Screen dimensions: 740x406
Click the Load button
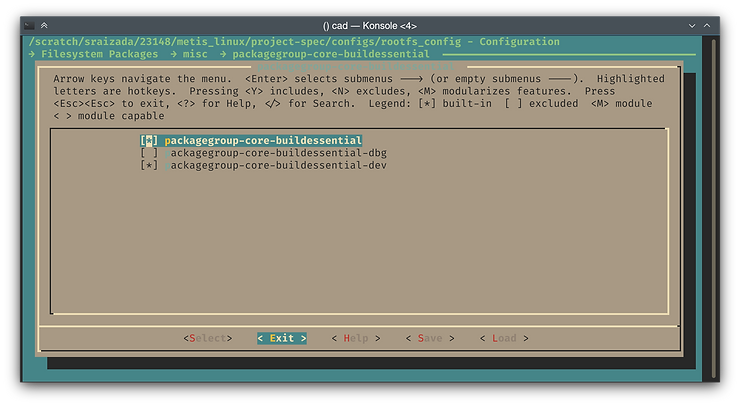[504, 338]
